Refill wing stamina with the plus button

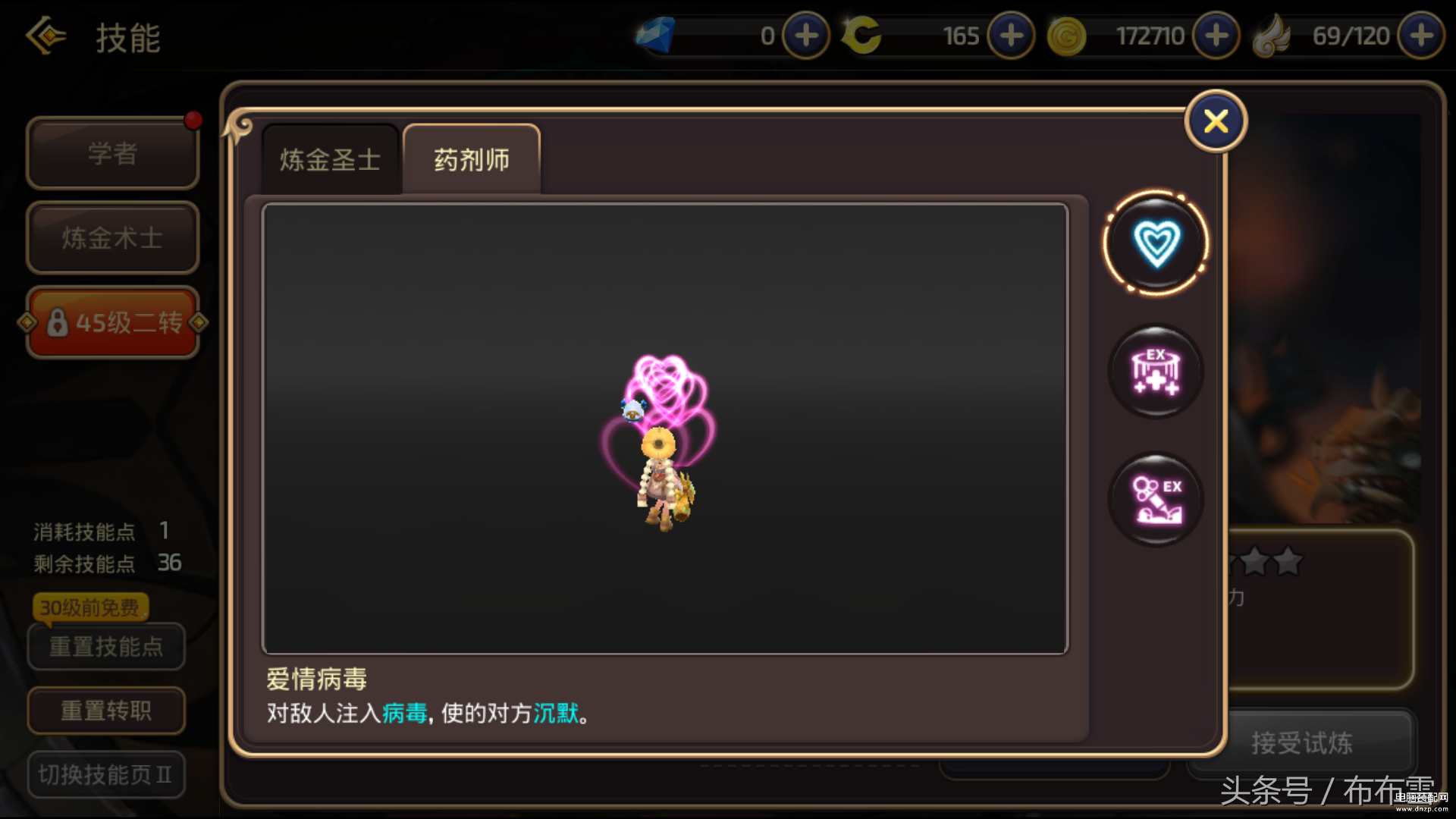[x=1421, y=36]
